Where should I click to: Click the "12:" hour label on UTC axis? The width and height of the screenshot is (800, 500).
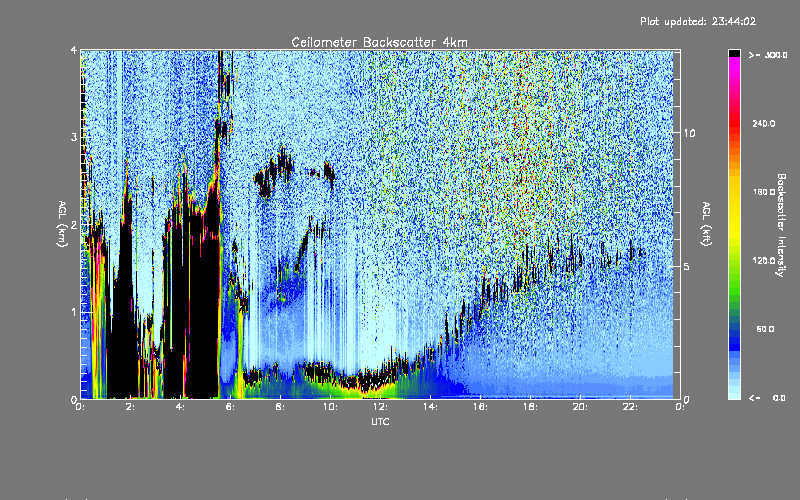click(380, 407)
